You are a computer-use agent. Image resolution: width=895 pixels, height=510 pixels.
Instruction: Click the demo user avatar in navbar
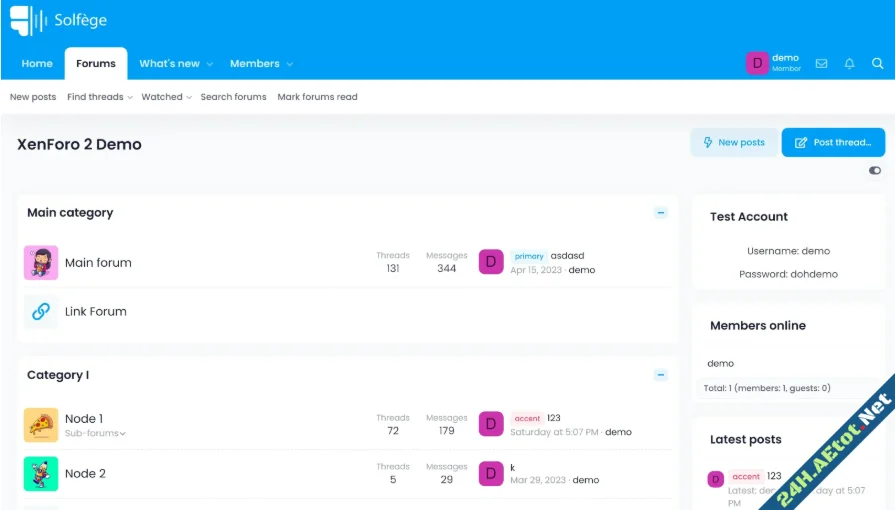(757, 63)
